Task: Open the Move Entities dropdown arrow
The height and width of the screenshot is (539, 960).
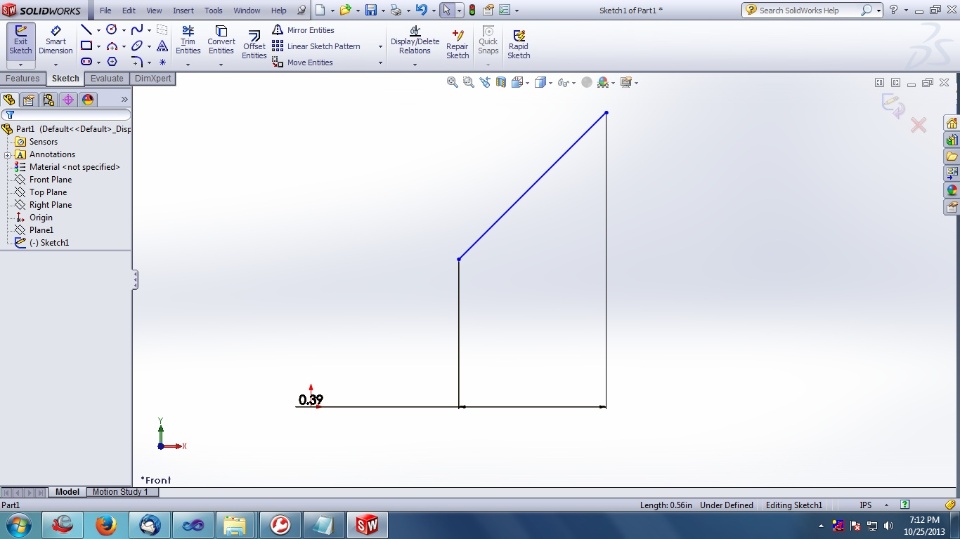Action: click(x=380, y=63)
